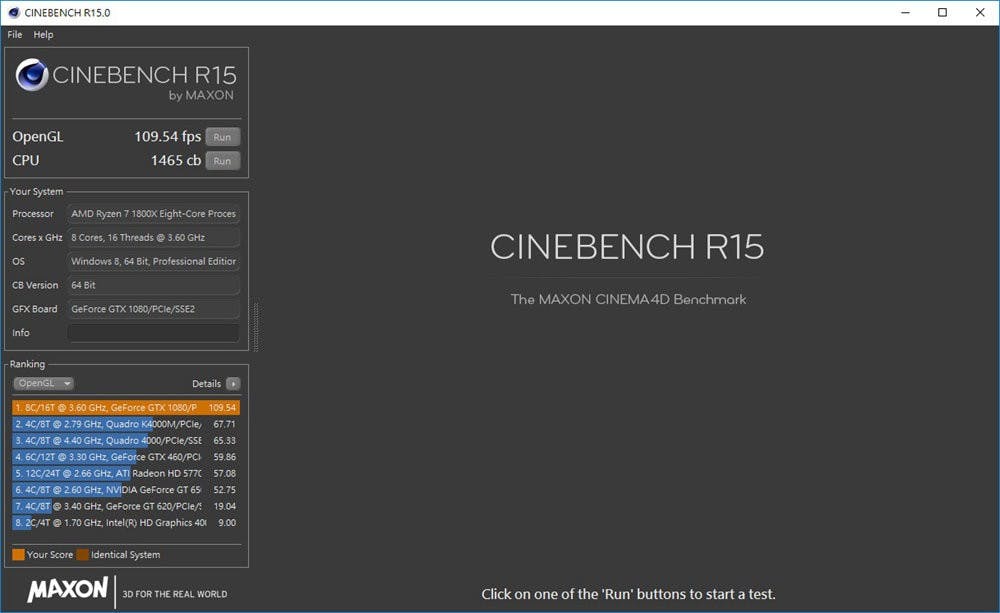Click the GFX Board GeForce GTX 1080 field
Image resolution: width=1000 pixels, height=613 pixels.
click(153, 309)
